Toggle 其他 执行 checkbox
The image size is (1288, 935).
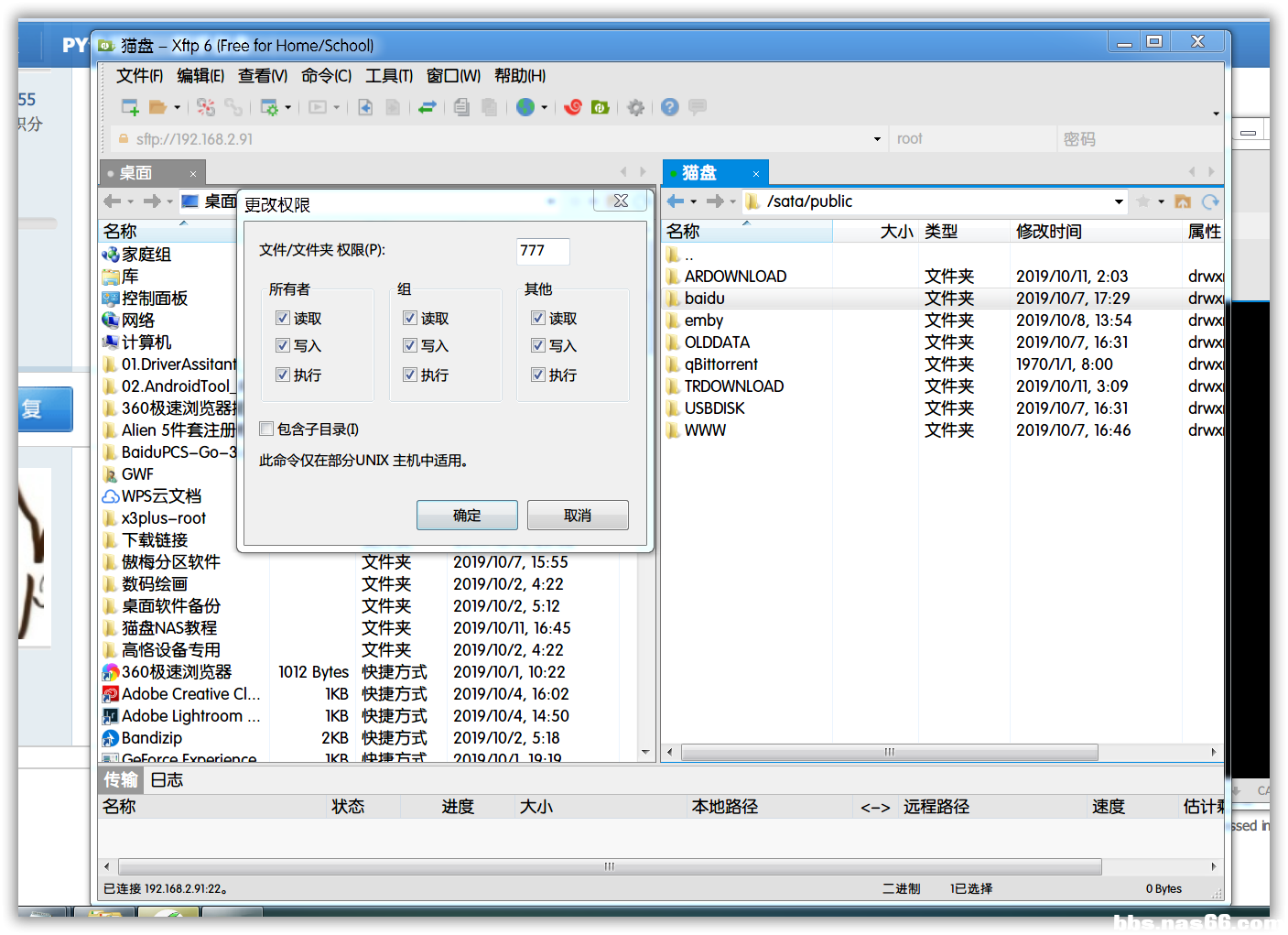tap(538, 375)
